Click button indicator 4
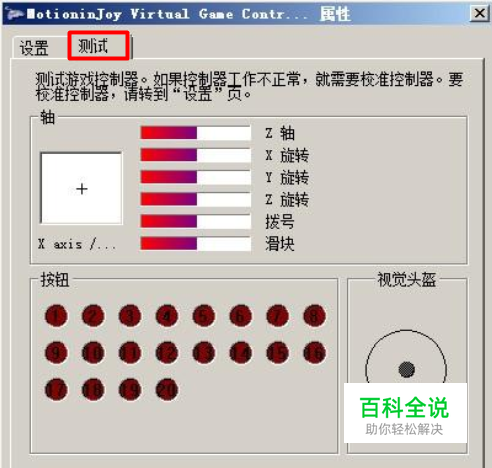492x468 pixels. pos(167,316)
